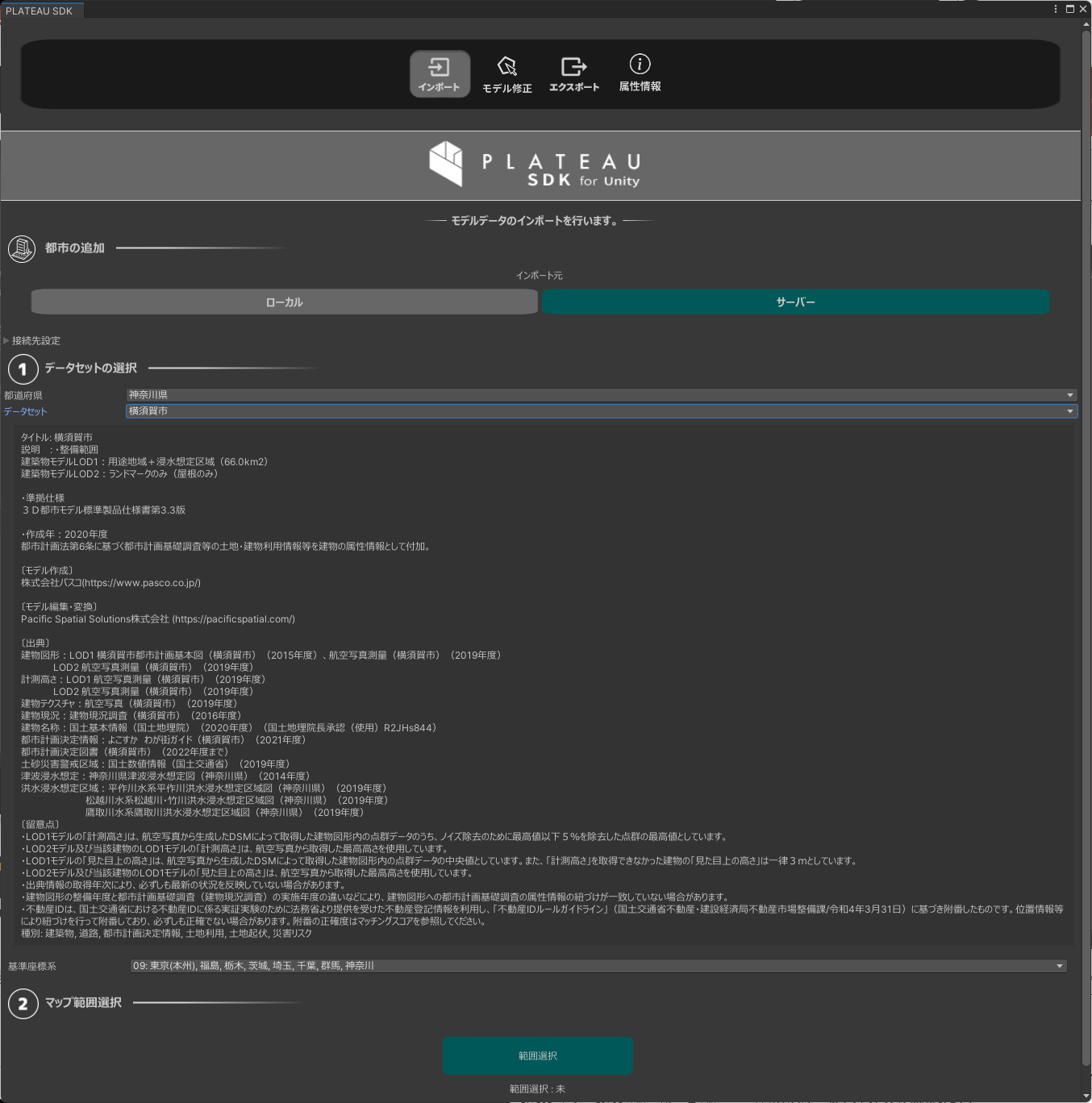Viewport: 1092px width, 1103px height.
Task: Click the データセット field label
Action: (x=26, y=412)
